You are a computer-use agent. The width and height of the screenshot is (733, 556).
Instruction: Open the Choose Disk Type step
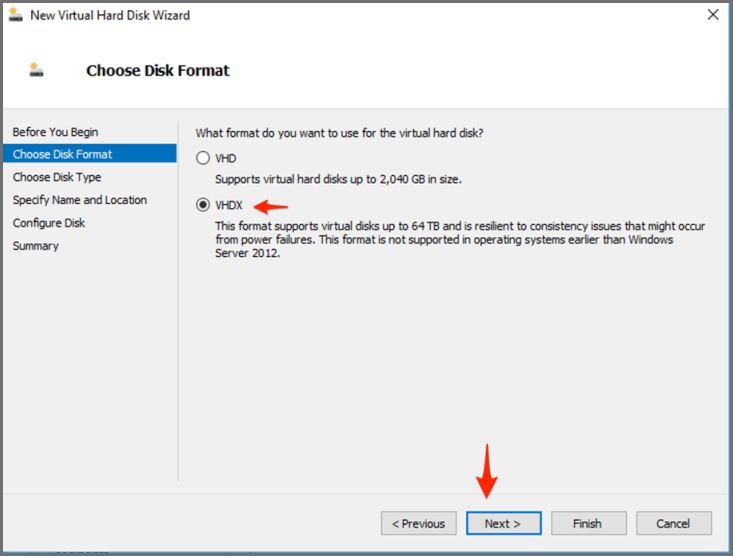[57, 177]
